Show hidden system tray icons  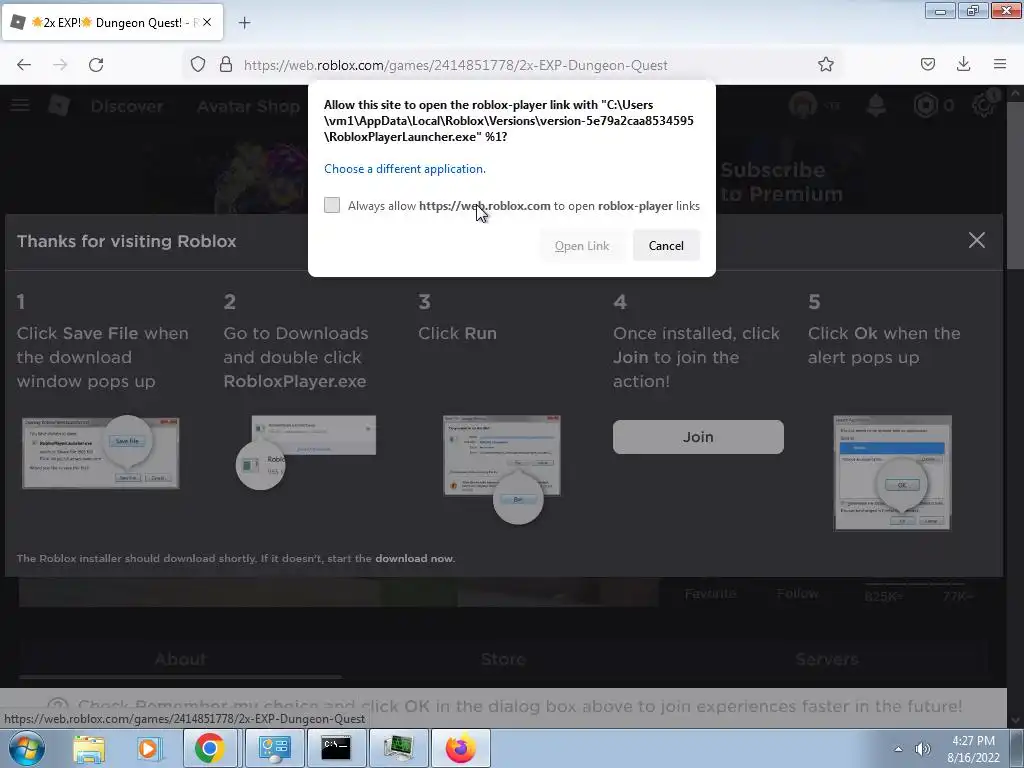pyautogui.click(x=898, y=749)
